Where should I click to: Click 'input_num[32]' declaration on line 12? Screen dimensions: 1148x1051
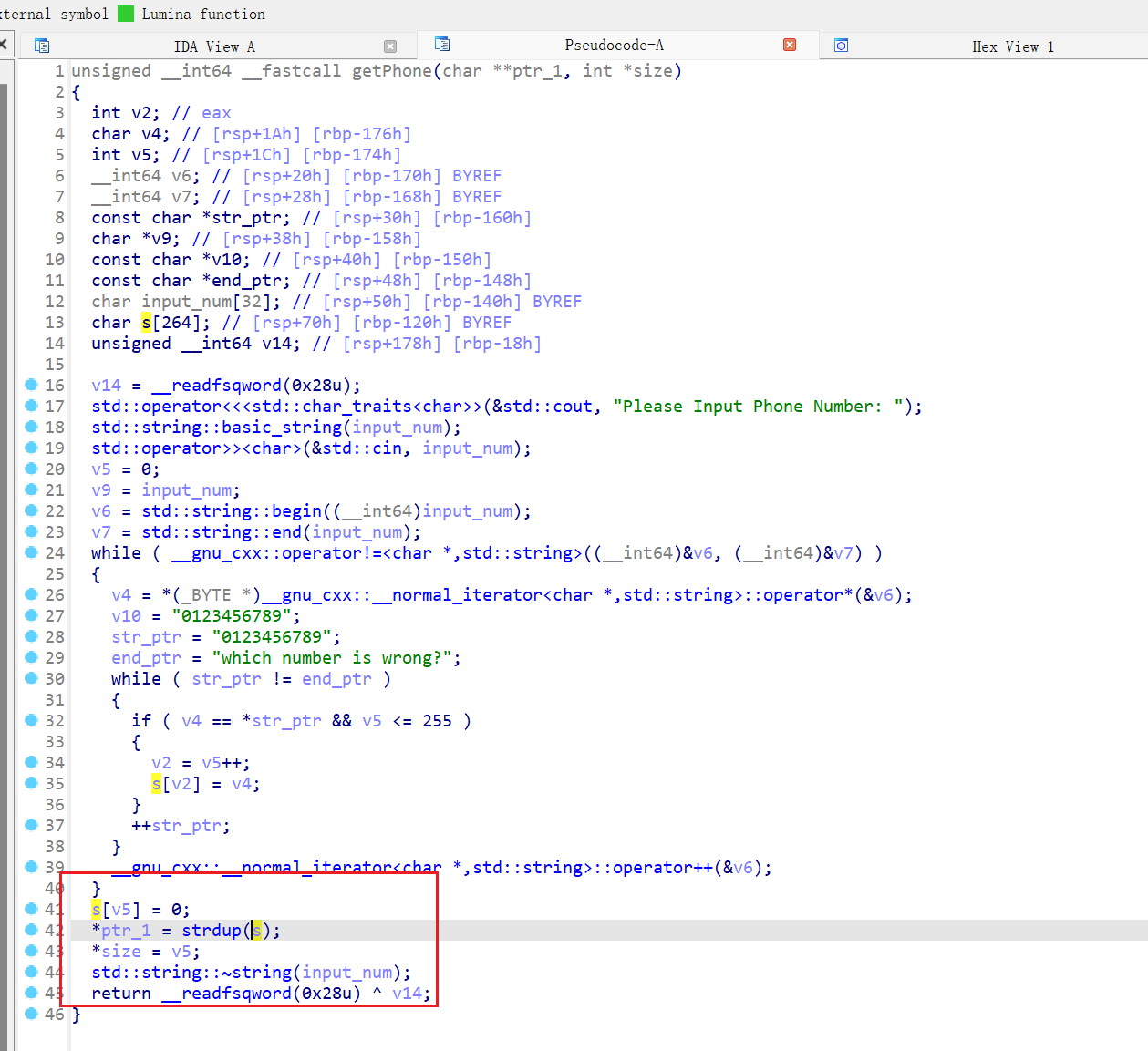pyautogui.click(x=212, y=302)
